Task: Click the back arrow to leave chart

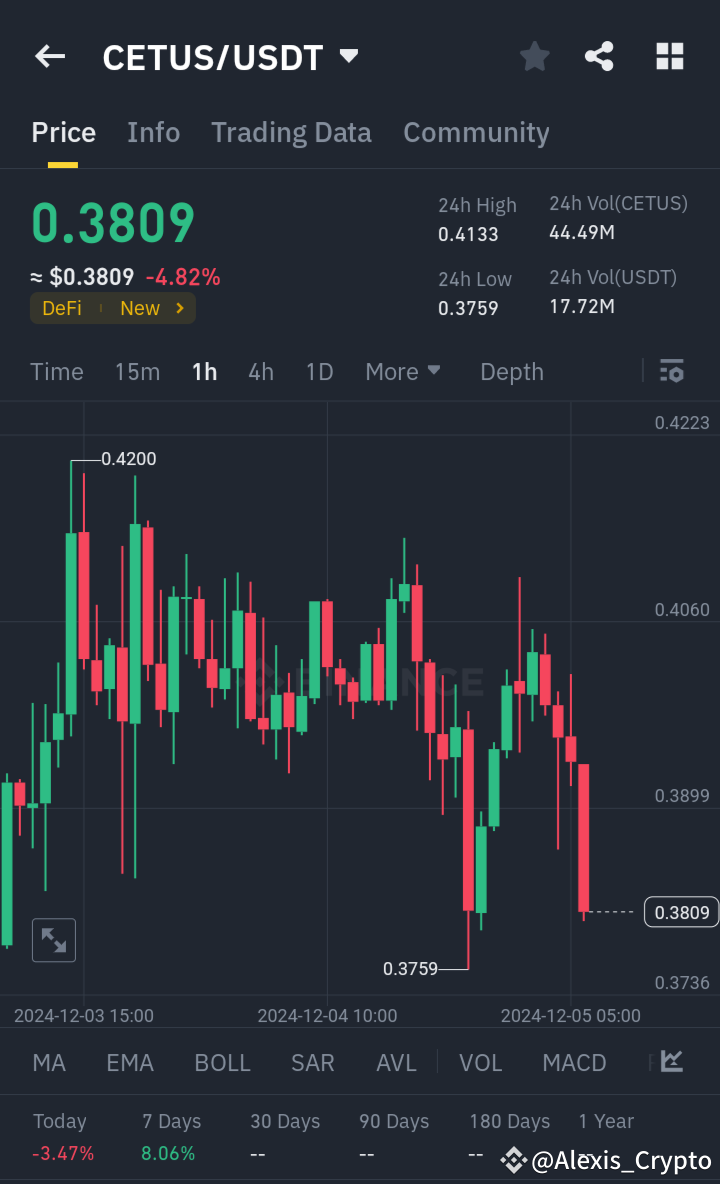Action: [49, 56]
